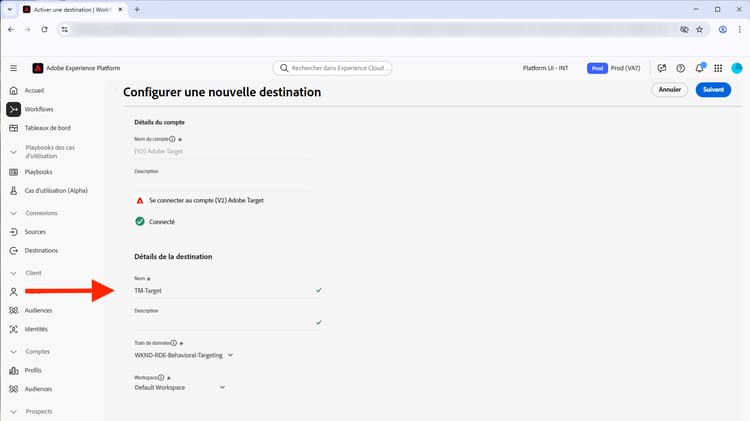Go to Accueil home page
The width and height of the screenshot is (750, 421).
(34, 90)
